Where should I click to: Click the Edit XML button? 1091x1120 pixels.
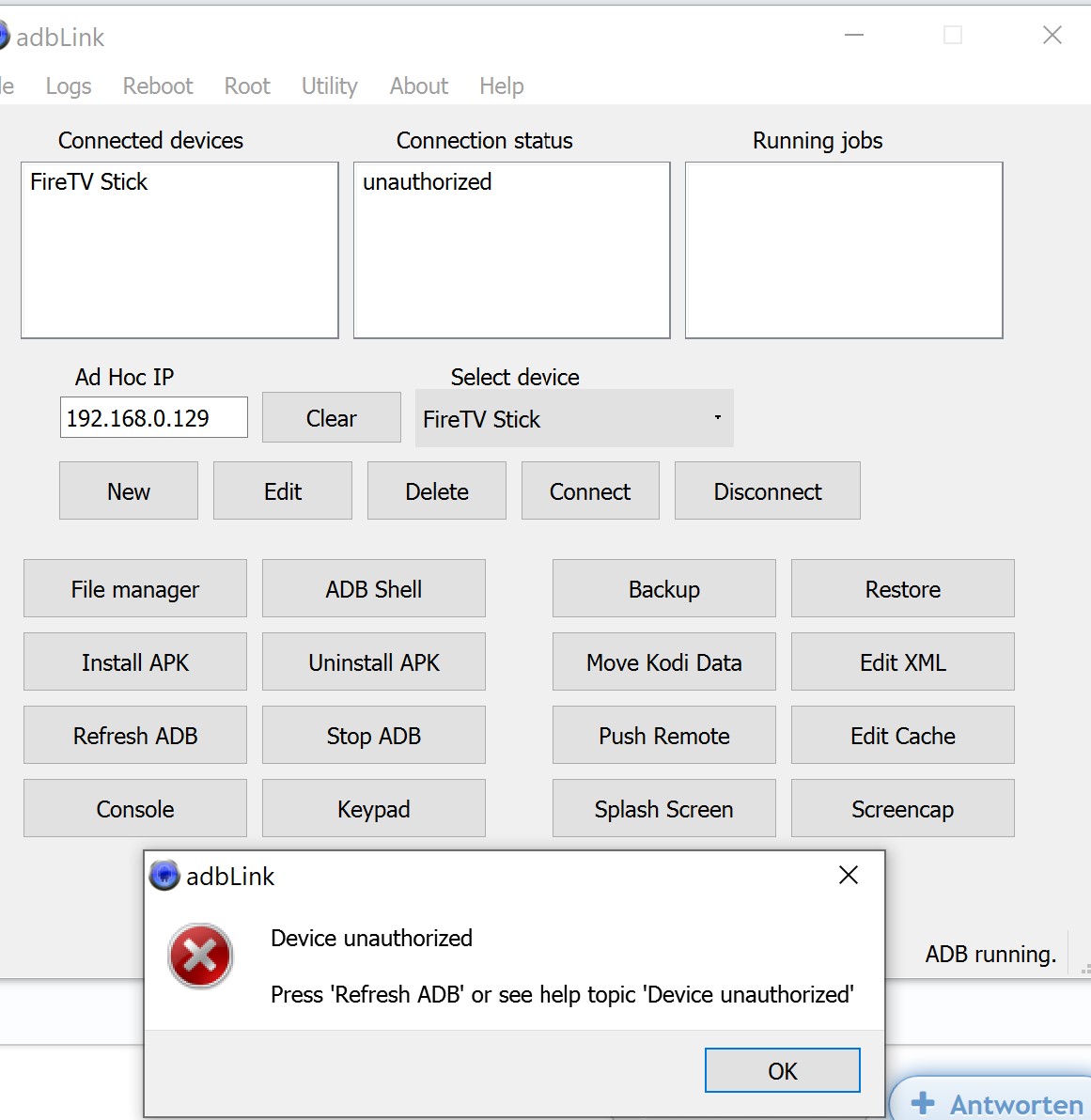pyautogui.click(x=903, y=661)
